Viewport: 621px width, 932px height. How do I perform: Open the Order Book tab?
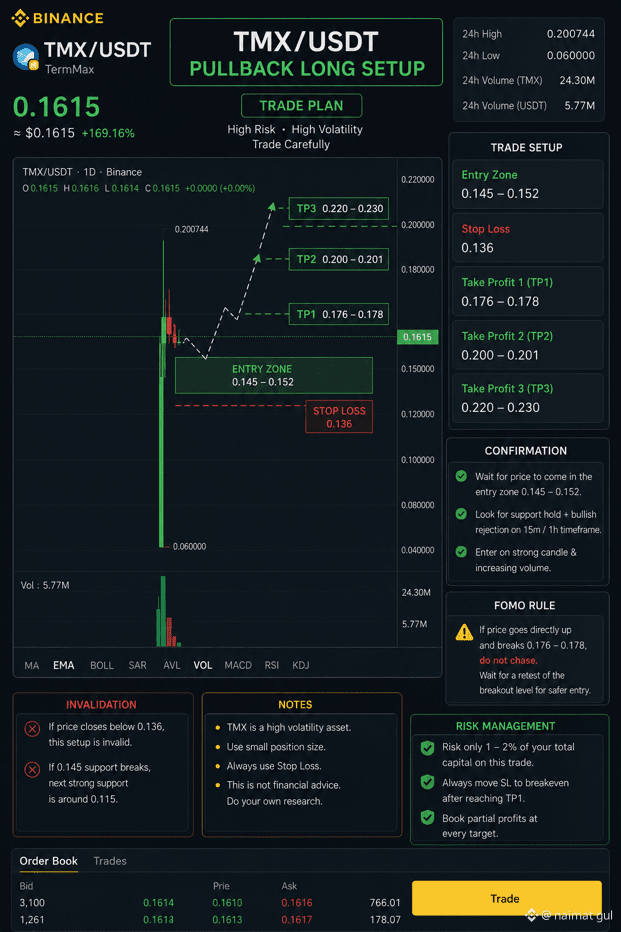(49, 861)
